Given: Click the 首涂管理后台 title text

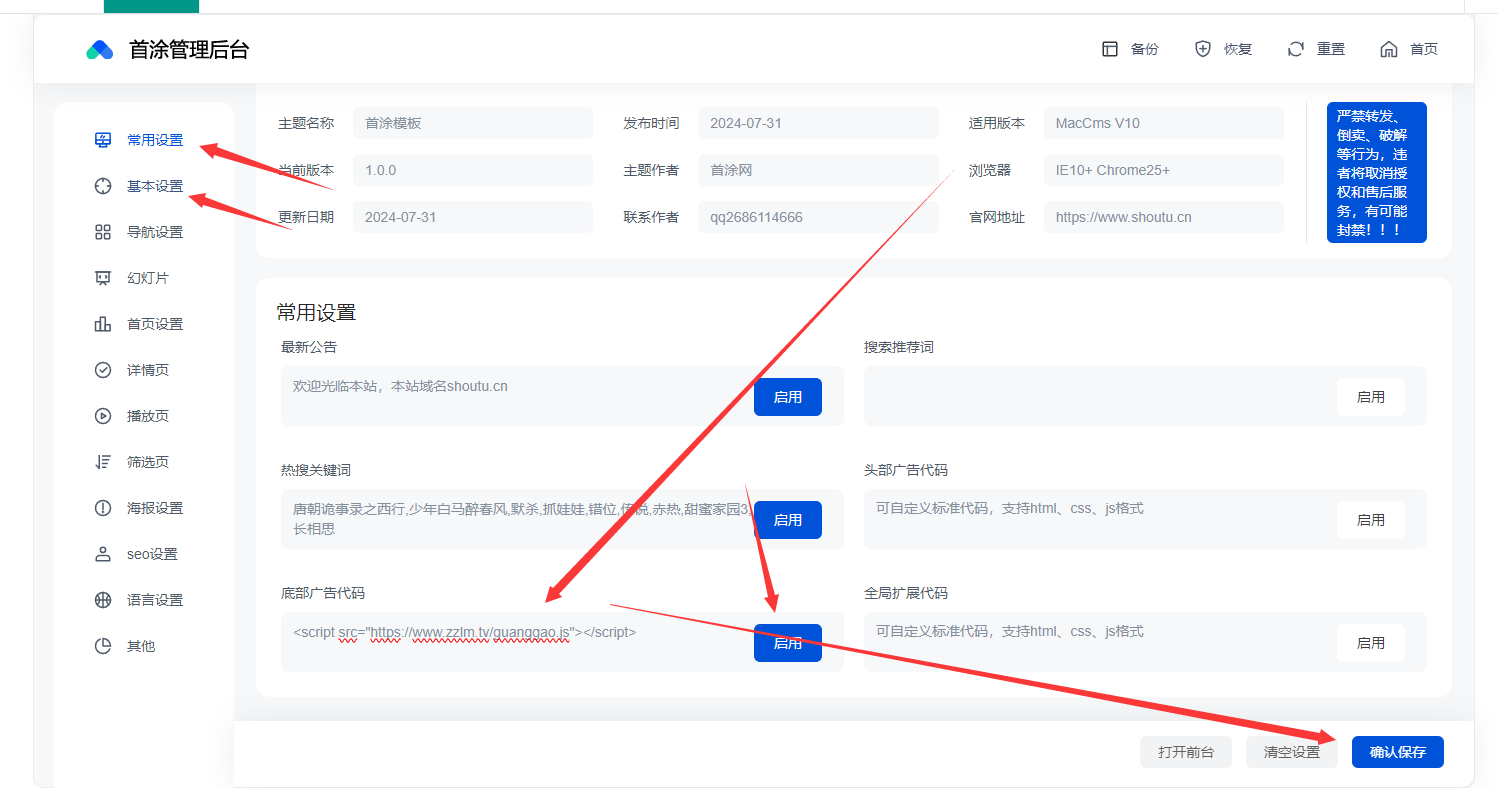Looking at the screenshot, I should 189,49.
